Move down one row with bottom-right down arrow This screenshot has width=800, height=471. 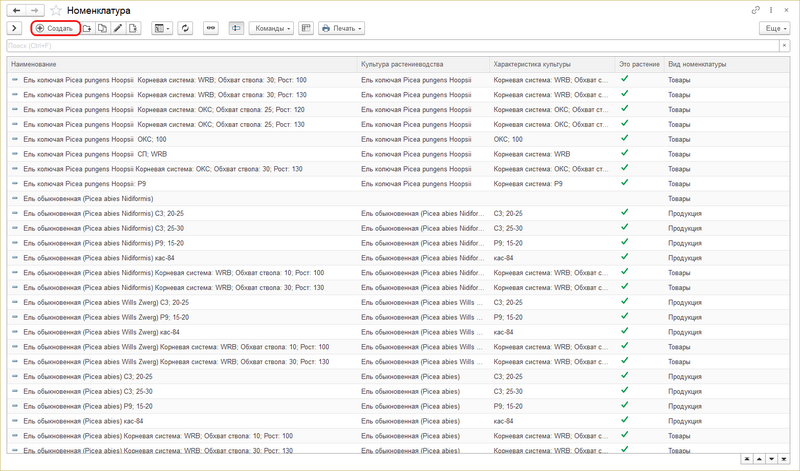[771, 459]
